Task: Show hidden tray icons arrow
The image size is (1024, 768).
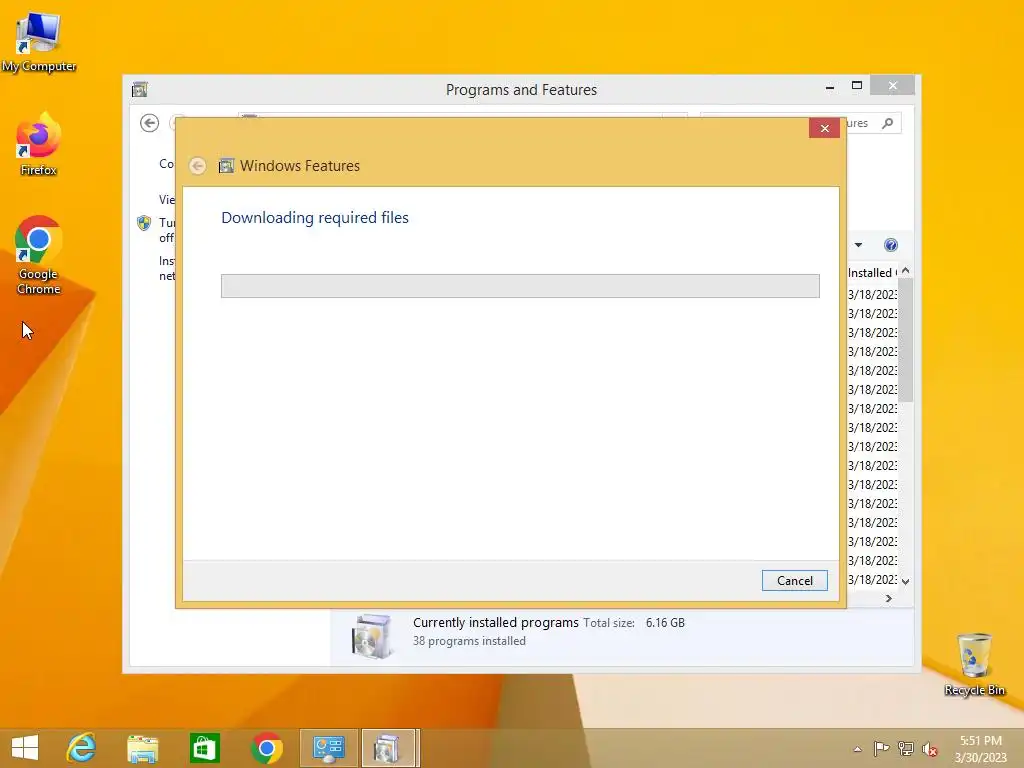Action: (857, 749)
